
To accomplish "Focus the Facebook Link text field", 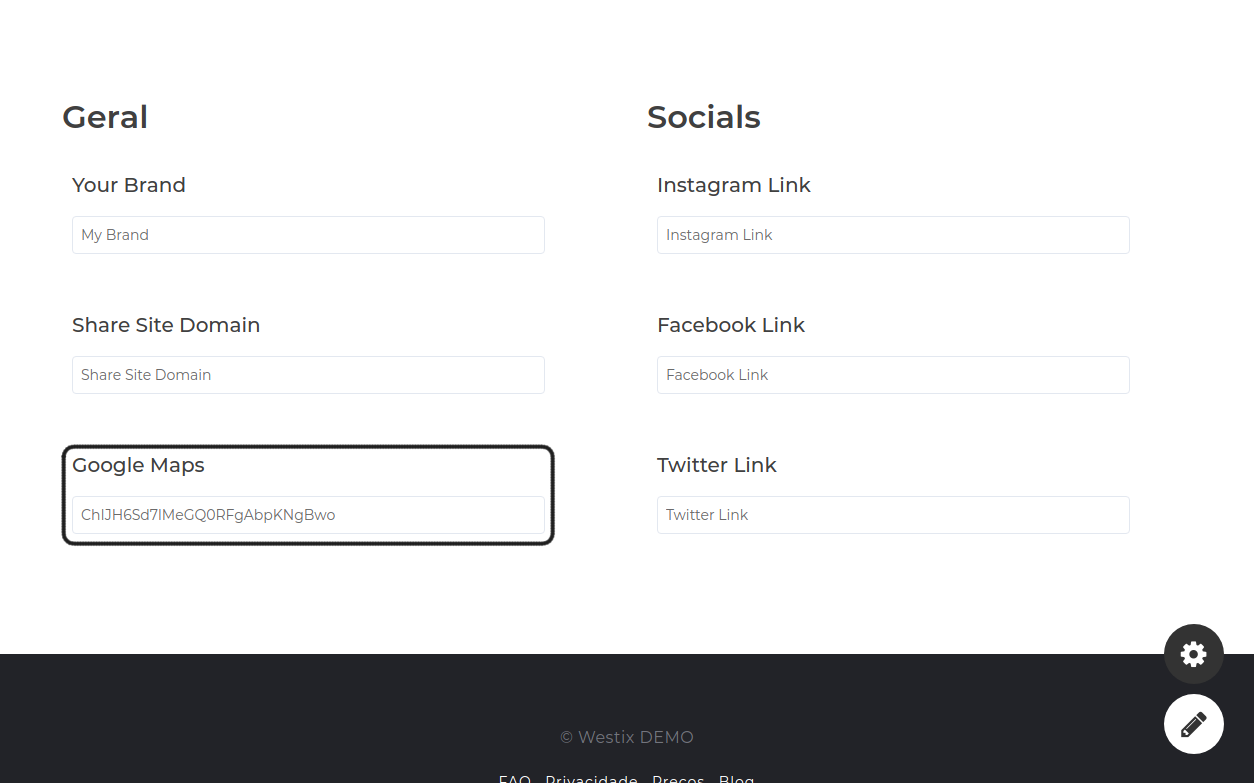I will [x=893, y=375].
